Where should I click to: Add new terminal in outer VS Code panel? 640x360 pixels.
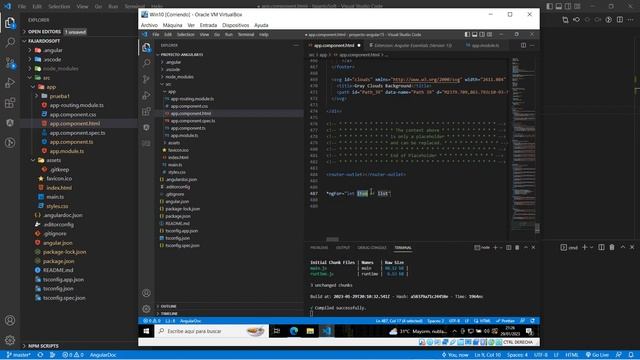(584, 247)
